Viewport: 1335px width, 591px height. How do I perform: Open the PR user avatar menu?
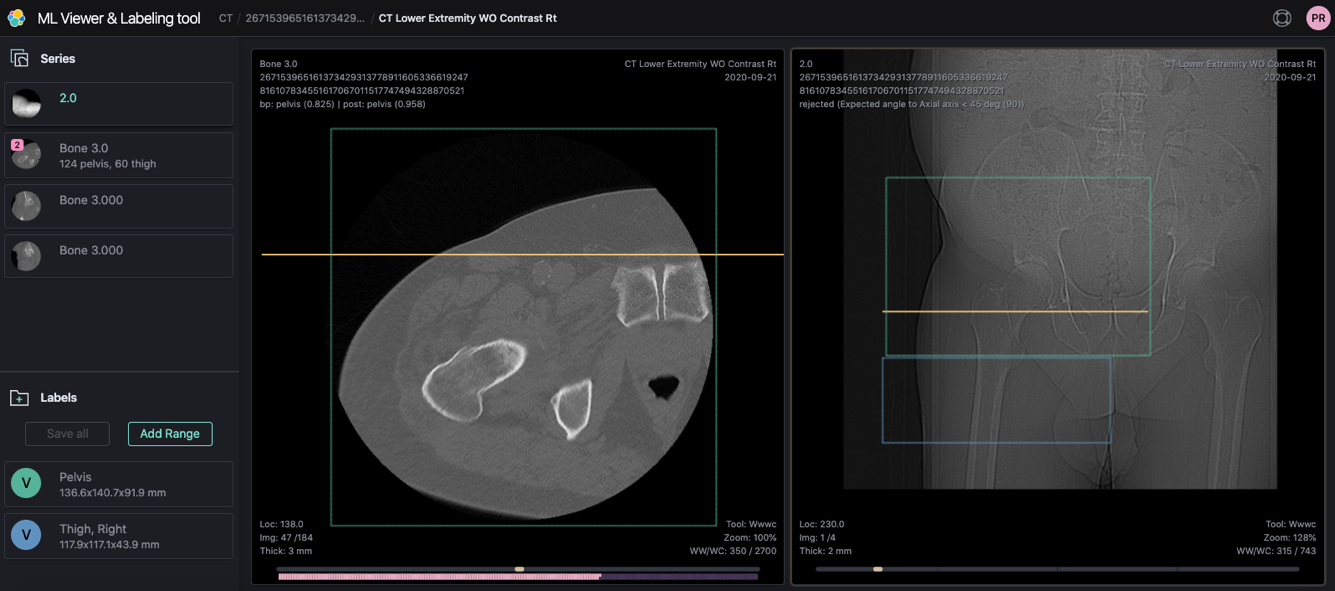coord(1318,18)
